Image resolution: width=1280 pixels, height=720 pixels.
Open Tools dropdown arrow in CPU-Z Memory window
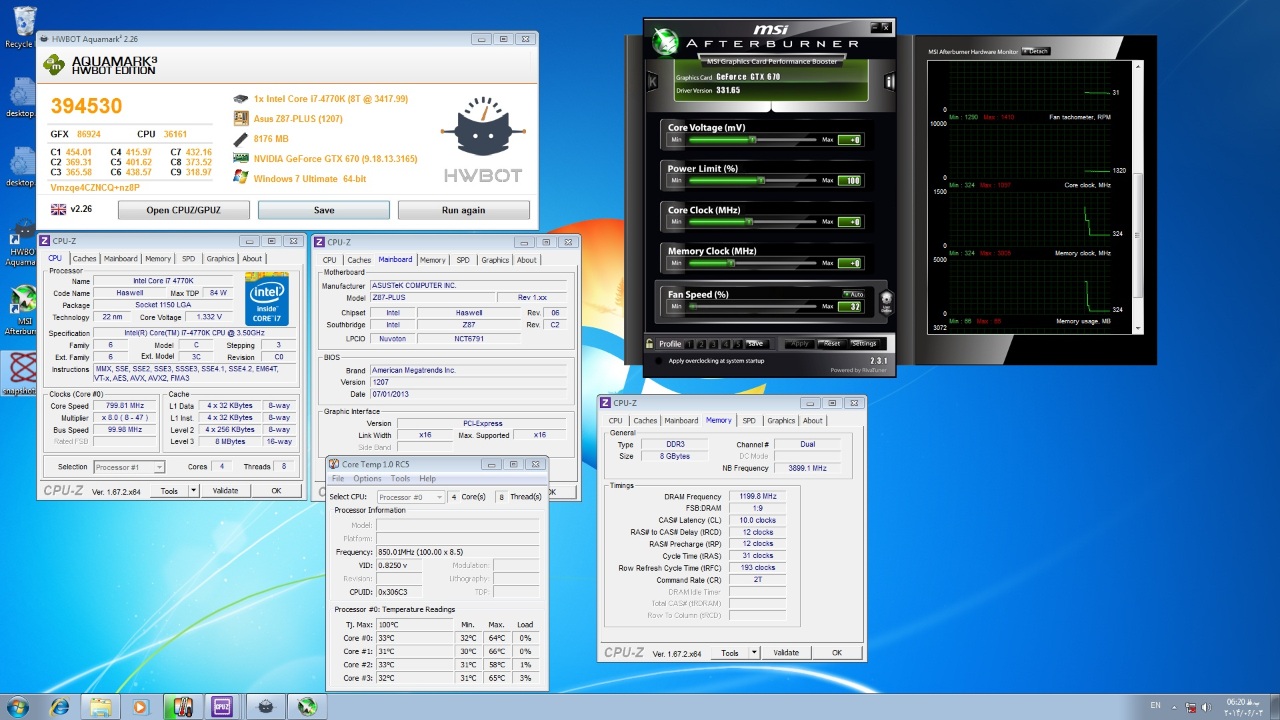pyautogui.click(x=753, y=653)
